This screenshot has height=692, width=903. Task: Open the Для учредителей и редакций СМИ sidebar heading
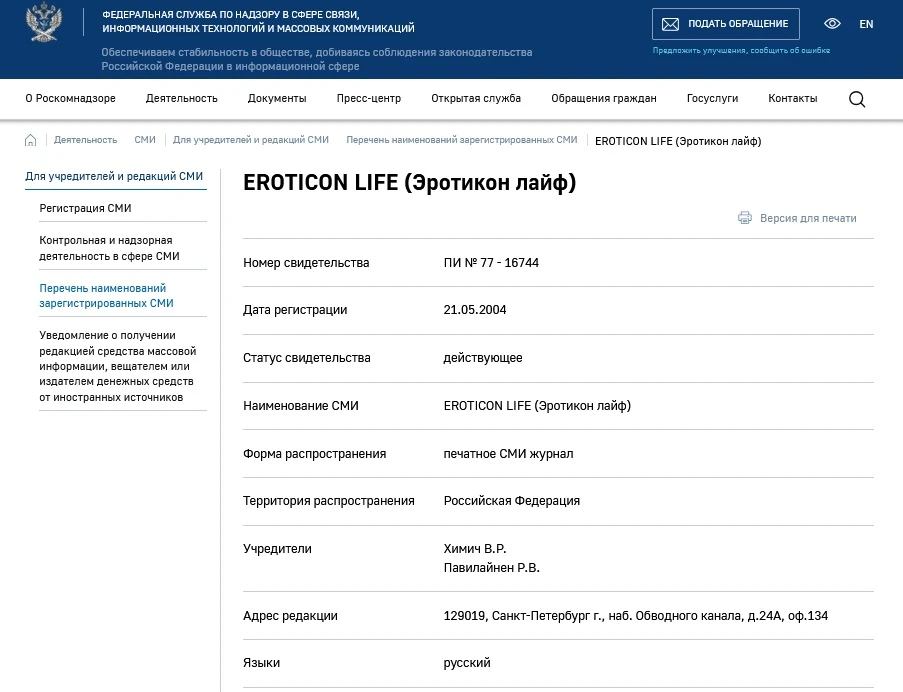click(114, 176)
